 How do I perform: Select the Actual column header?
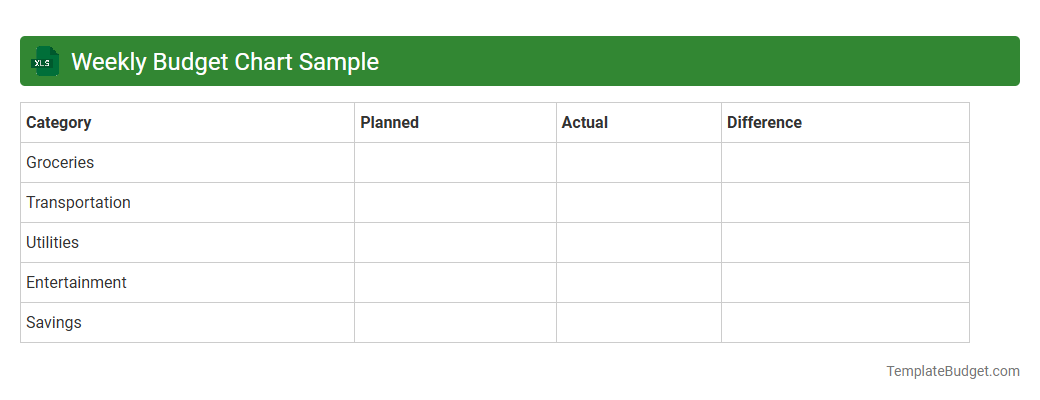click(585, 123)
